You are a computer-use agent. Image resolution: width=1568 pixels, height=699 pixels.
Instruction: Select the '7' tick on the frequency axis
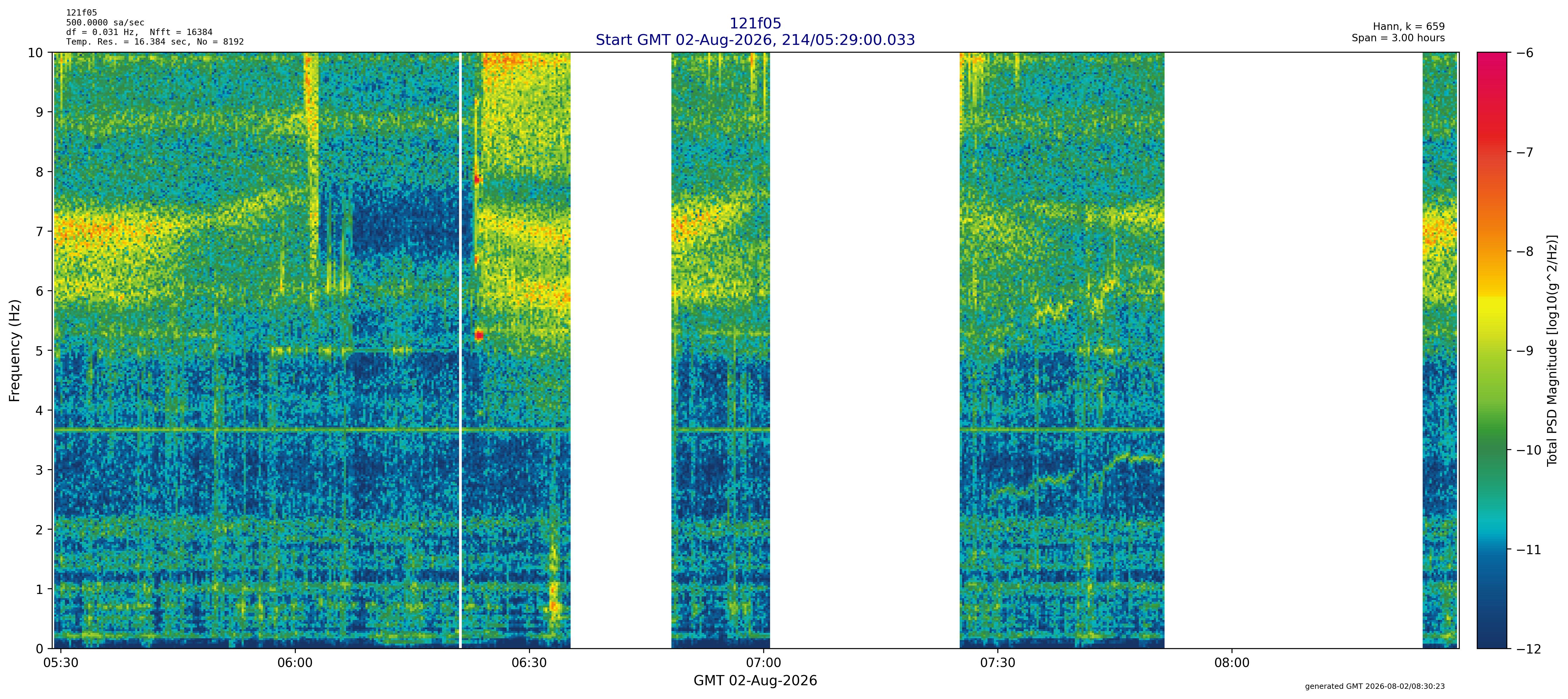click(39, 231)
